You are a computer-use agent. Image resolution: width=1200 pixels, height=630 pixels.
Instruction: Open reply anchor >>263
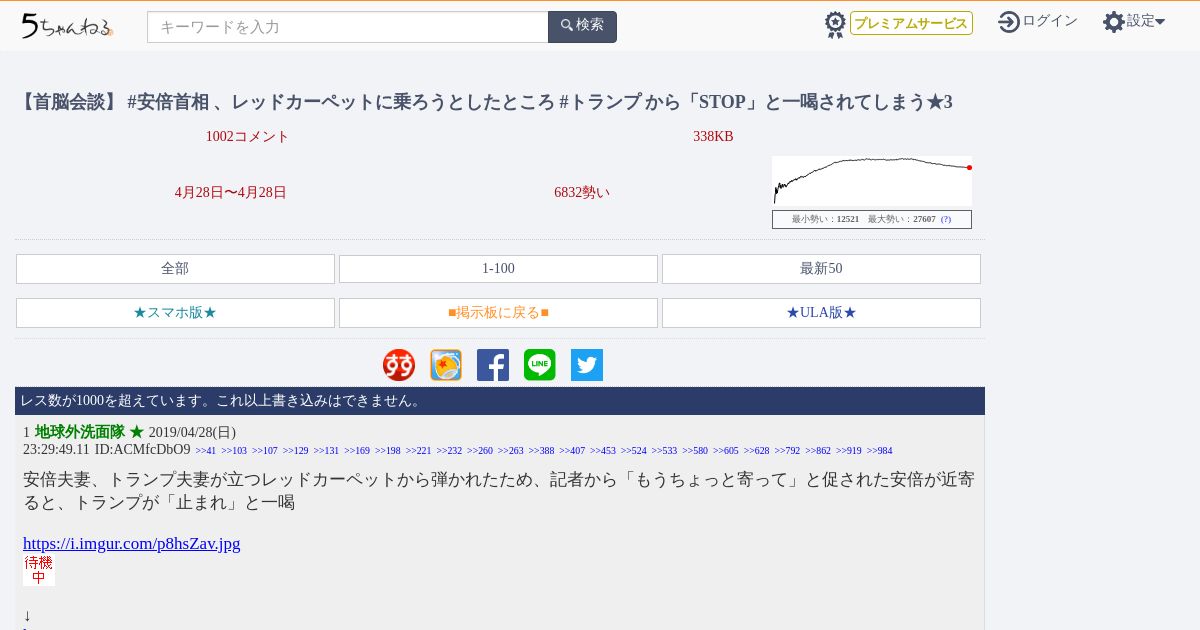coord(511,451)
